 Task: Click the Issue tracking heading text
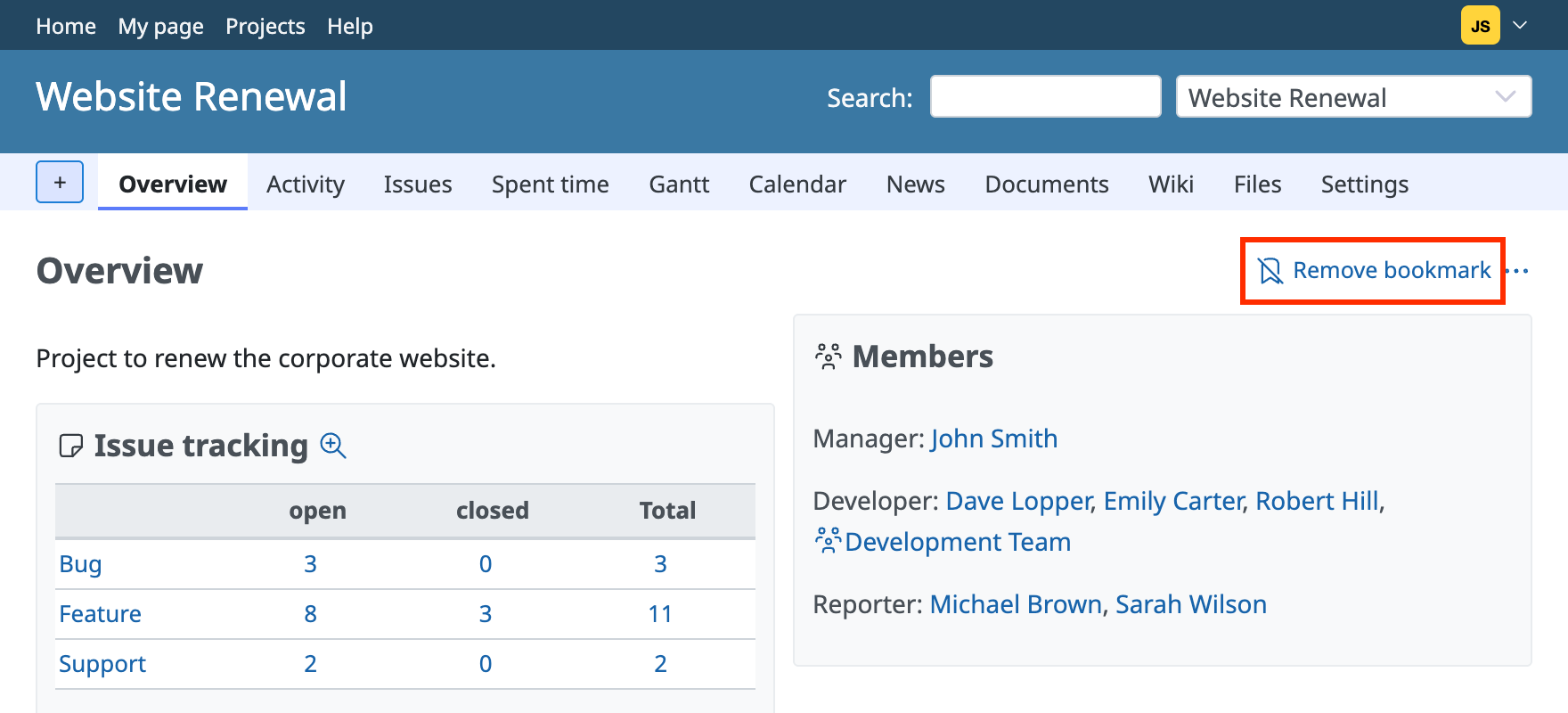201,445
